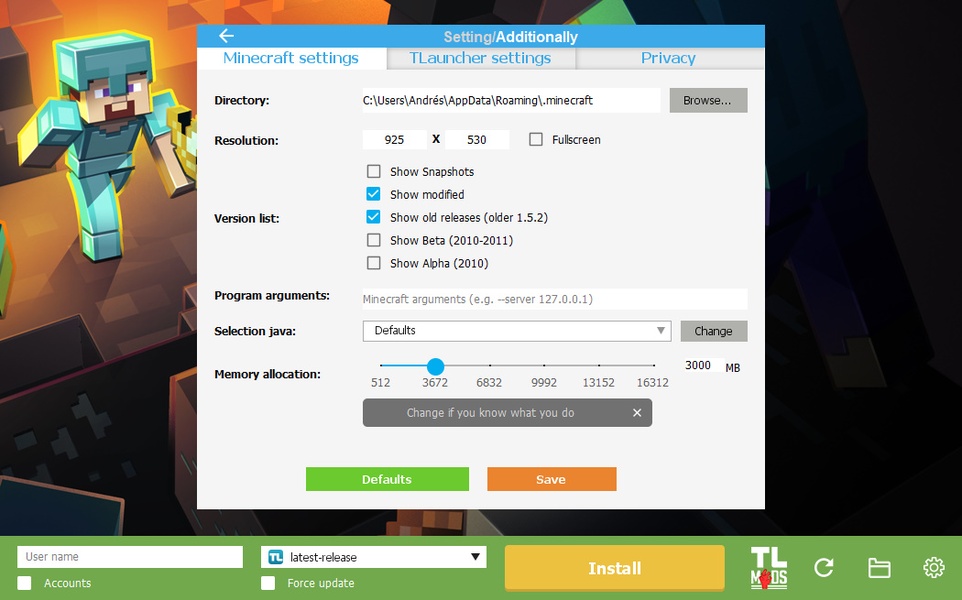The width and height of the screenshot is (962, 600).
Task: Click the Browse... directory button
Action: tap(708, 100)
